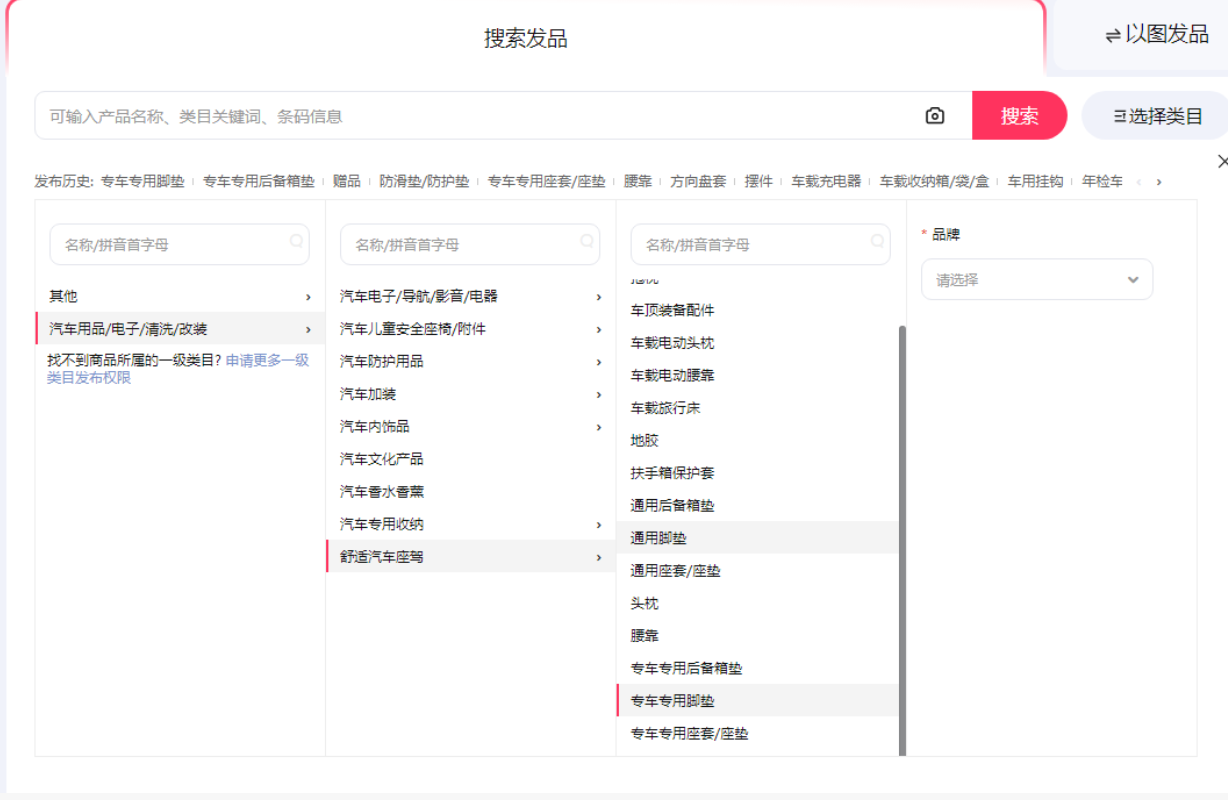Switch to the 搜索发品 tab
Viewport: 1228px width, 800px height.
point(525,39)
